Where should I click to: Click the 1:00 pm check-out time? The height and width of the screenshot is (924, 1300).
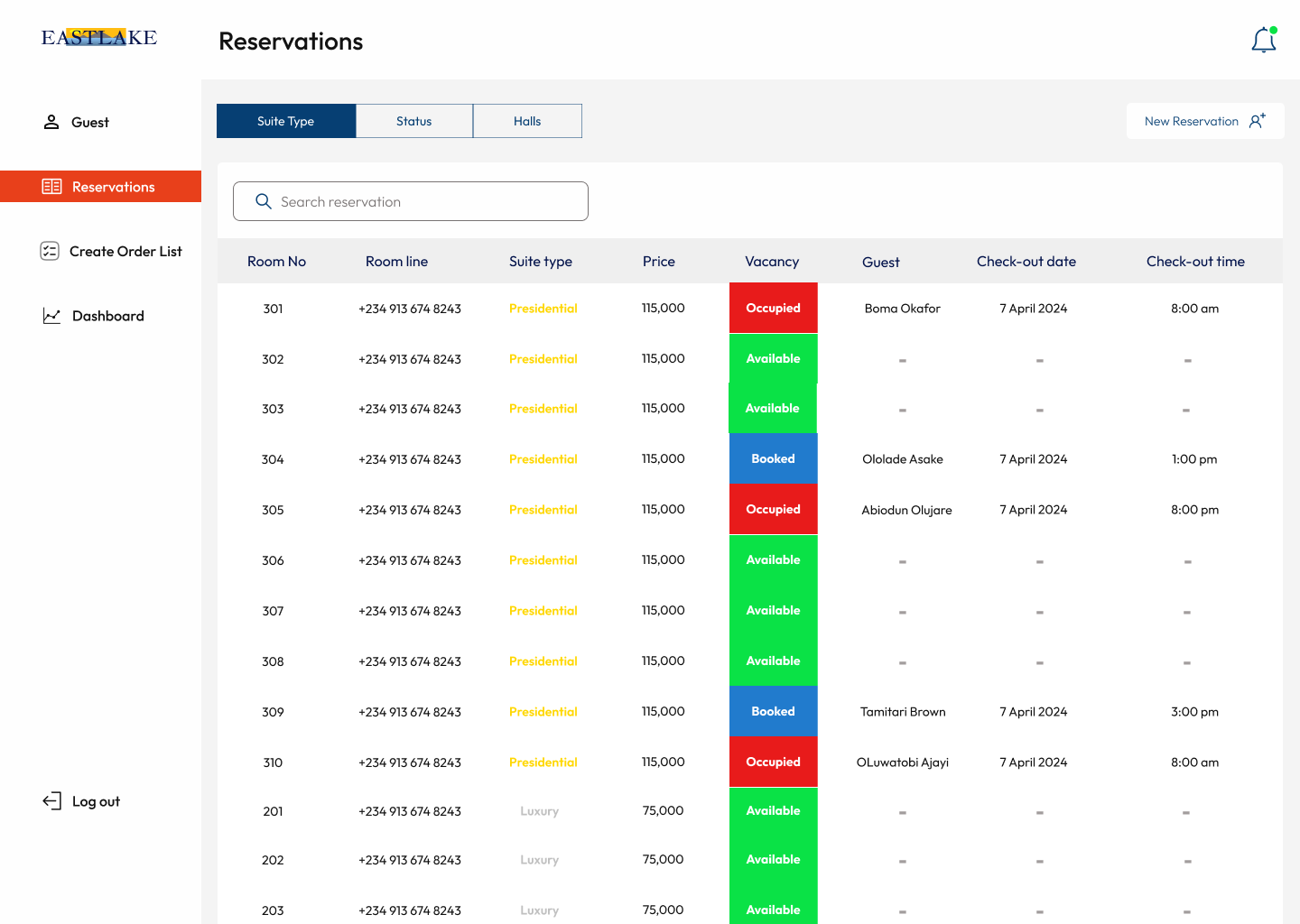coord(1194,458)
